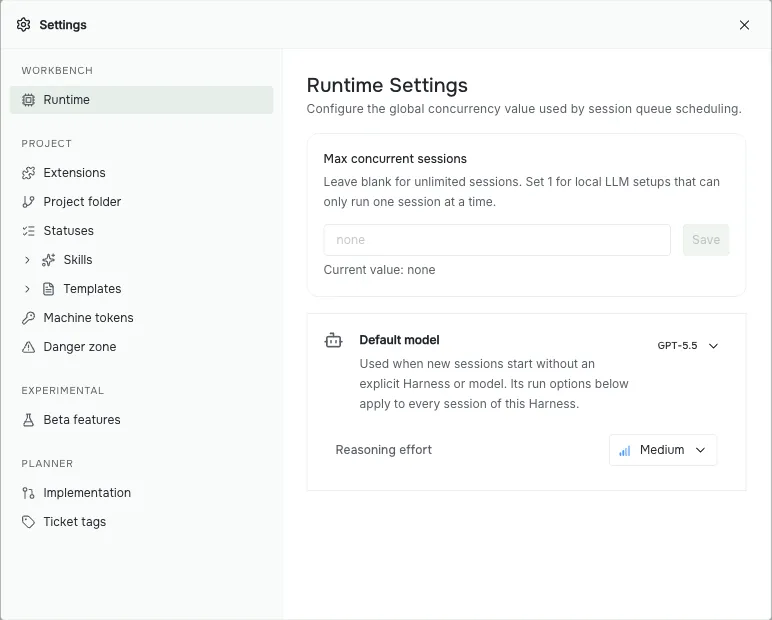Click the 'Current value: none' text
772x620 pixels.
379,270
